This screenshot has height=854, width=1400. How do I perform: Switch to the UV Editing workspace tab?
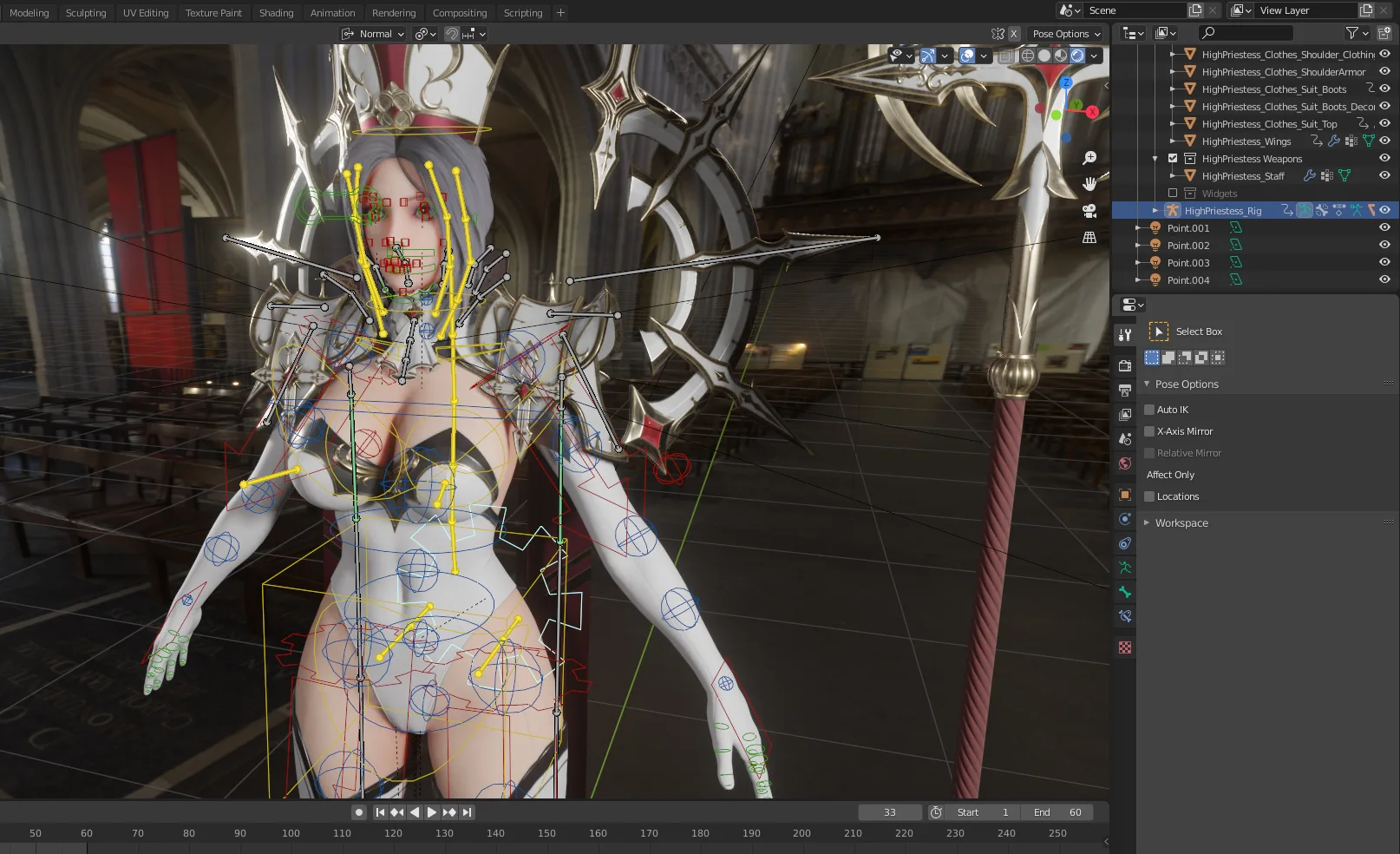(x=146, y=12)
